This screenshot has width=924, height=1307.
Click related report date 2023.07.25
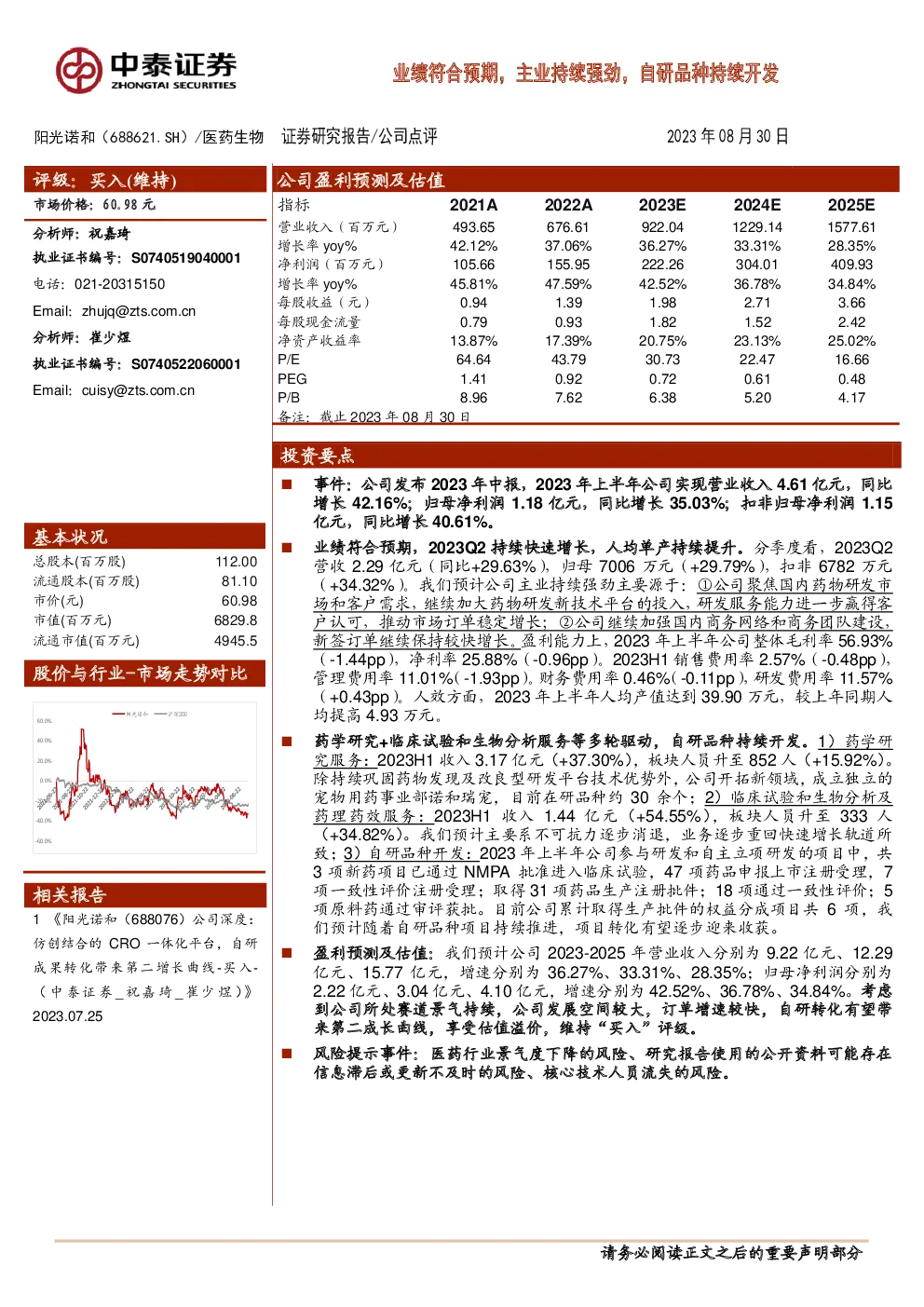click(x=68, y=1016)
